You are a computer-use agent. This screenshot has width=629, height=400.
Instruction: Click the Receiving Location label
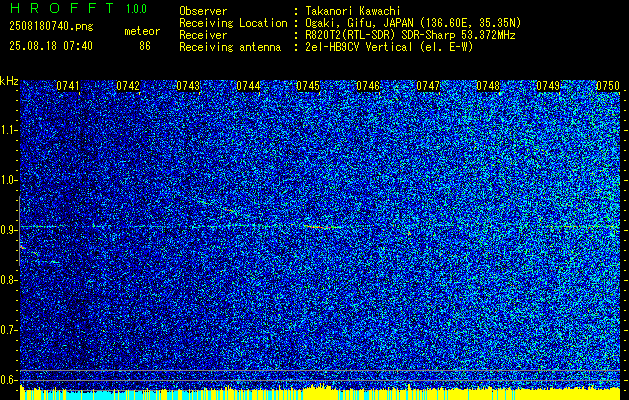point(233,23)
